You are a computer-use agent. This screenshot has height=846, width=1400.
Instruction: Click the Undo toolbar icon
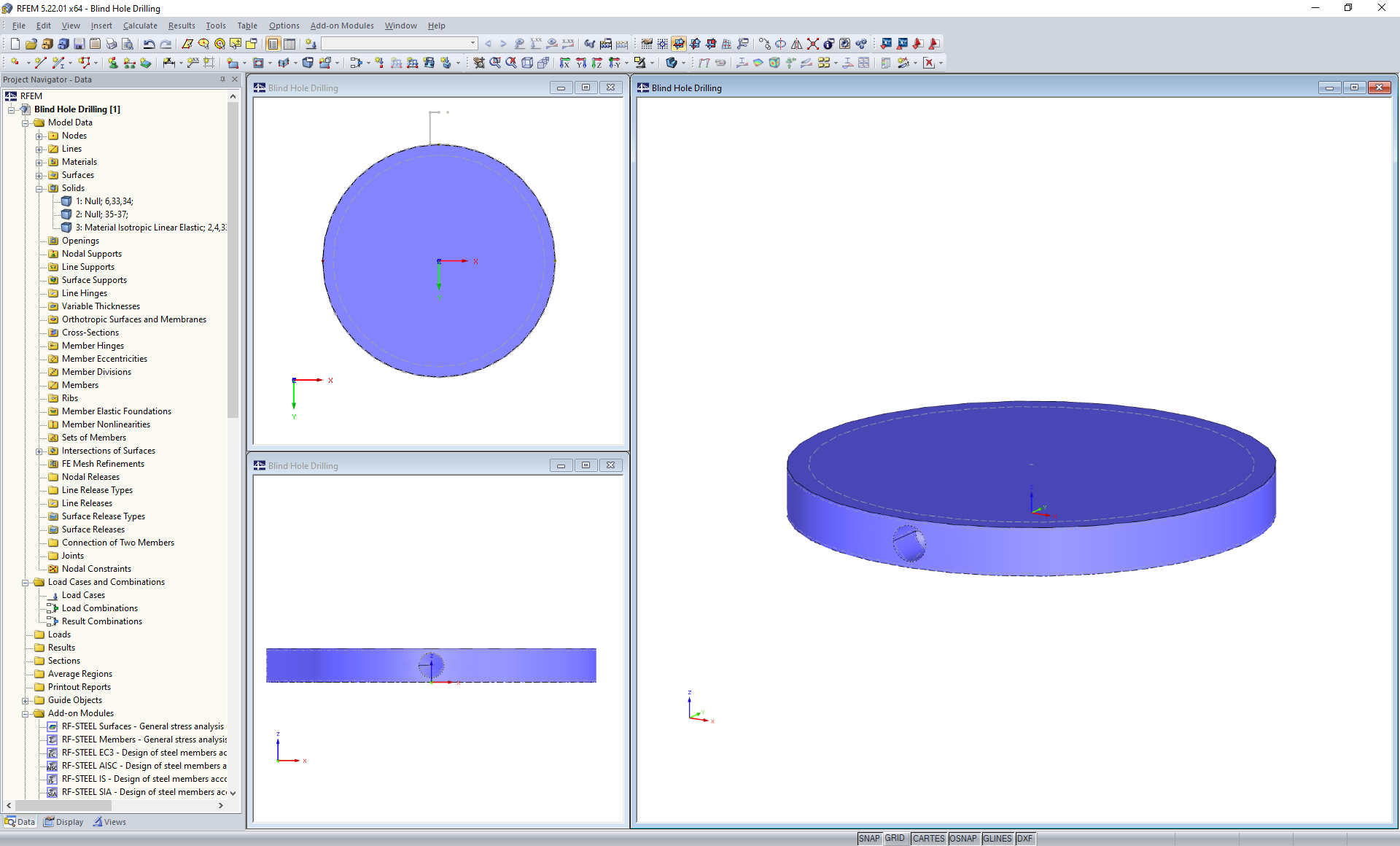tap(149, 44)
